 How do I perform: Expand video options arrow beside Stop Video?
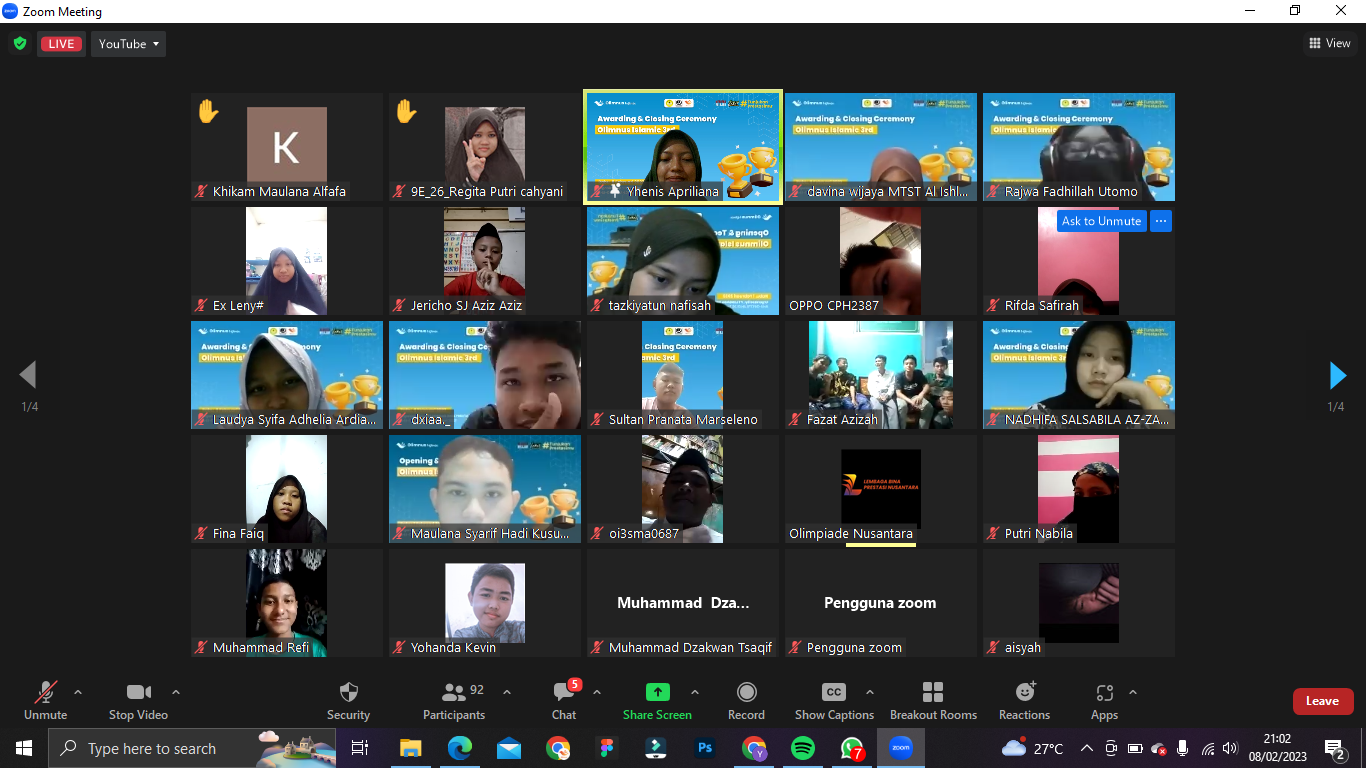pos(176,692)
